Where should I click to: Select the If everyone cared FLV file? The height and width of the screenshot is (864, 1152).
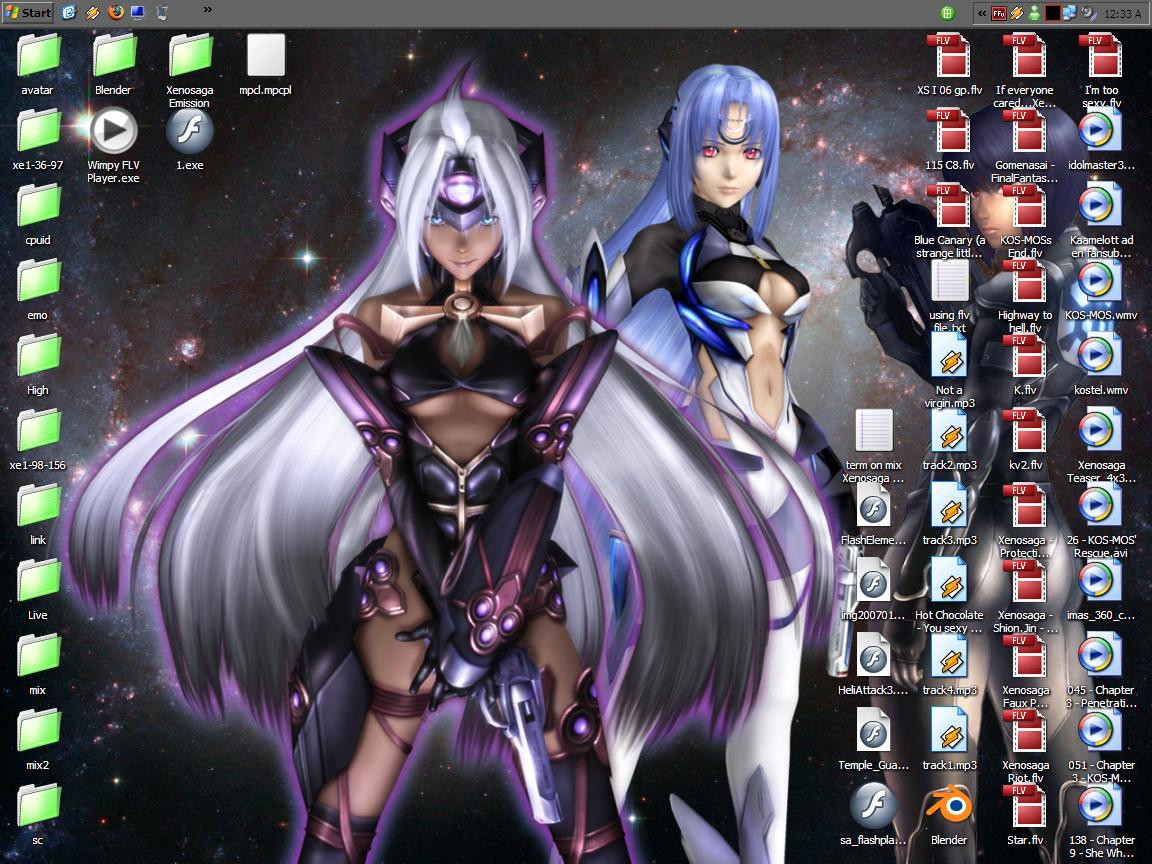[1025, 71]
